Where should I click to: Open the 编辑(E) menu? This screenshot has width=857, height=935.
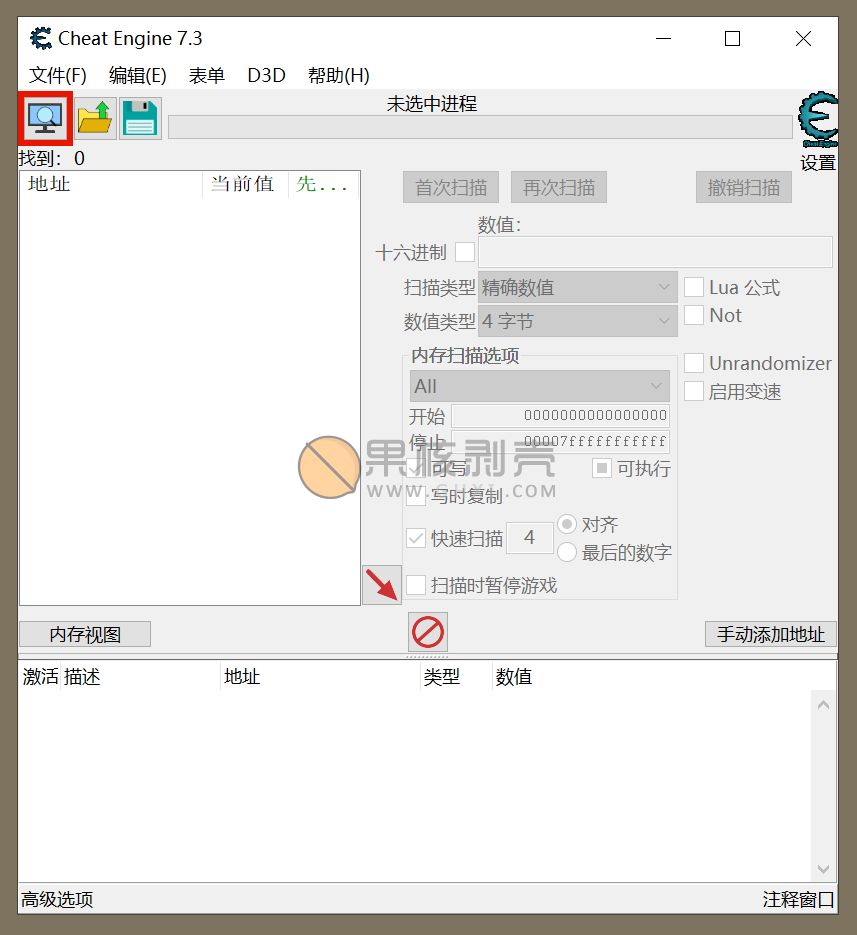138,76
